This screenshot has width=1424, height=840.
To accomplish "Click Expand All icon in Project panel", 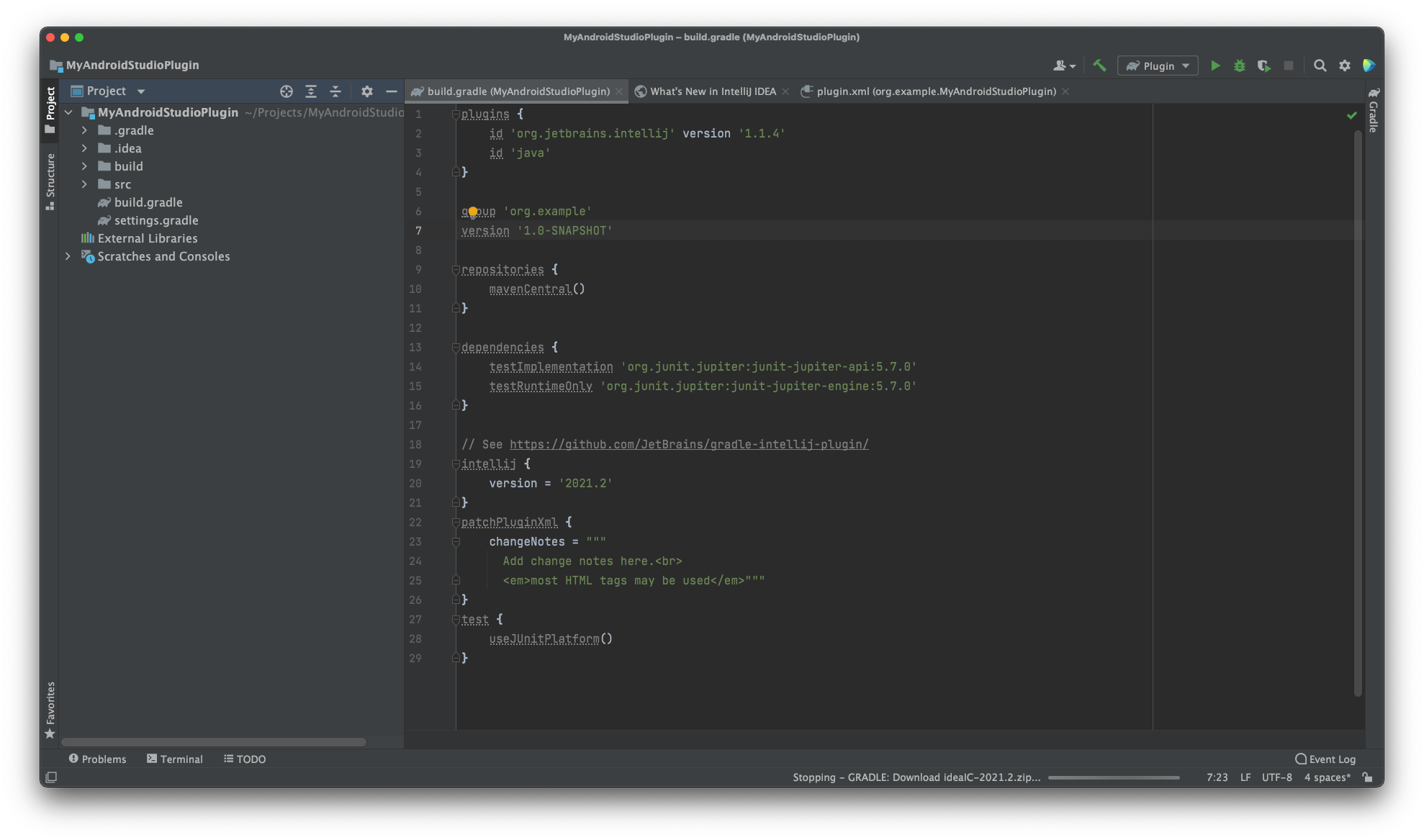I will [311, 91].
